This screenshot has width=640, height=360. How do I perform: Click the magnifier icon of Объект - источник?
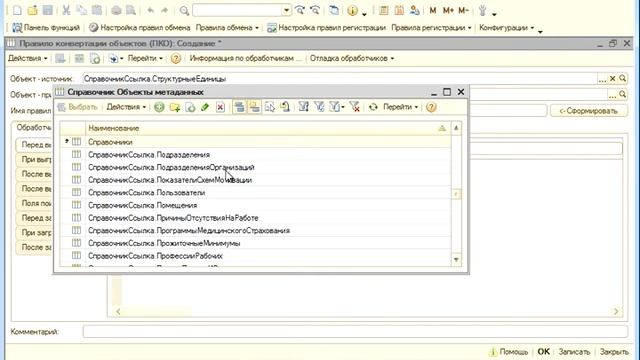pyautogui.click(x=622, y=78)
